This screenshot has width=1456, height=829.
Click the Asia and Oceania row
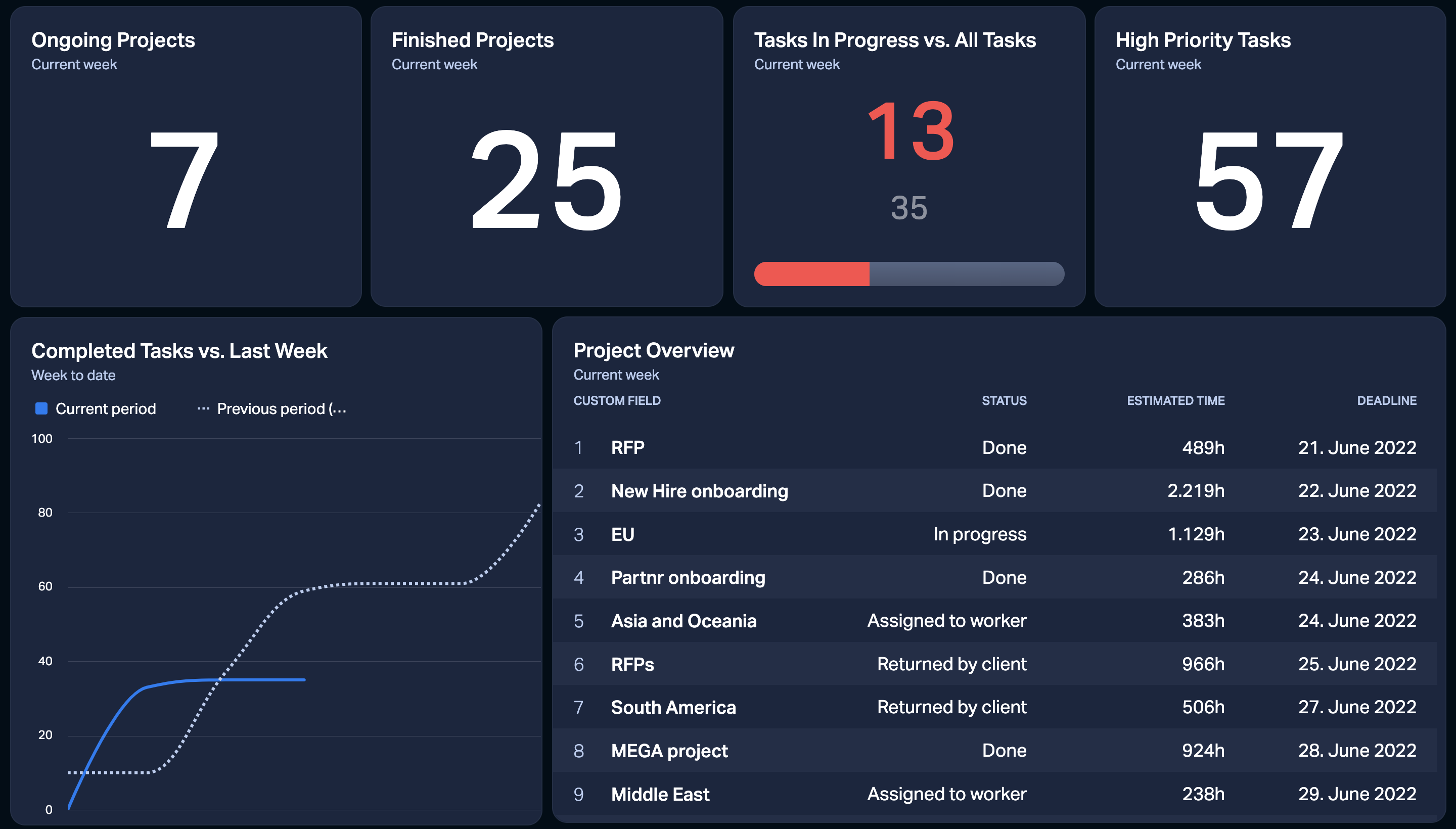[995, 621]
